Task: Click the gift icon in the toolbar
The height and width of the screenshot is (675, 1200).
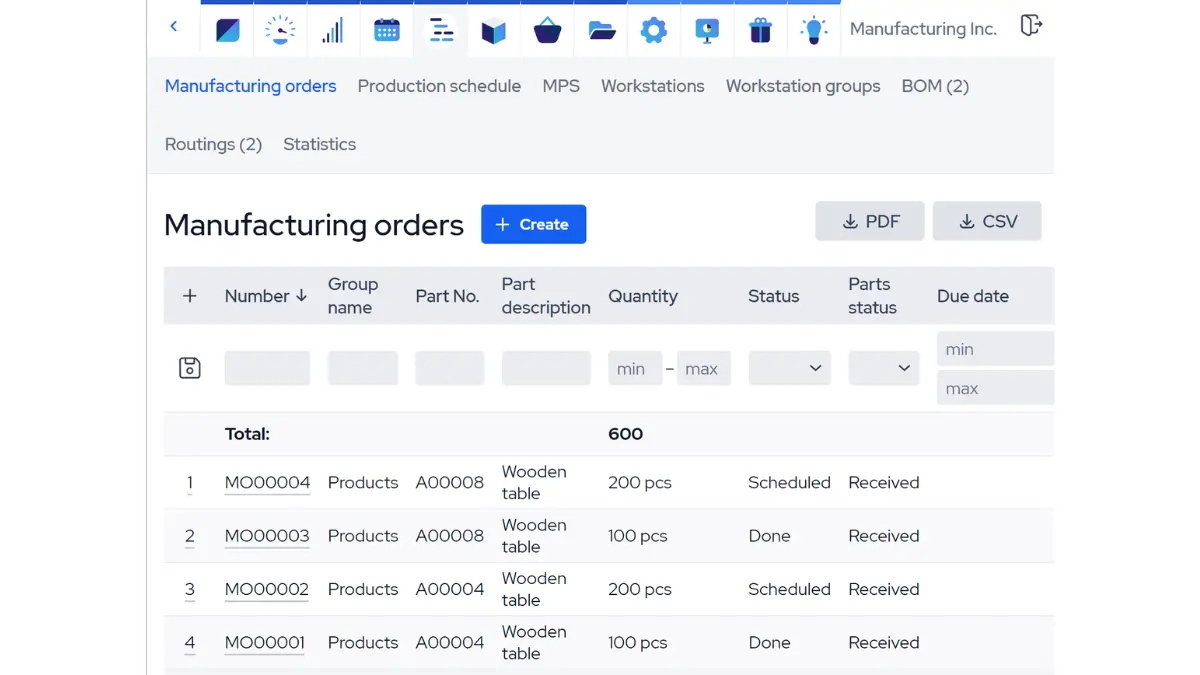Action: tap(760, 29)
